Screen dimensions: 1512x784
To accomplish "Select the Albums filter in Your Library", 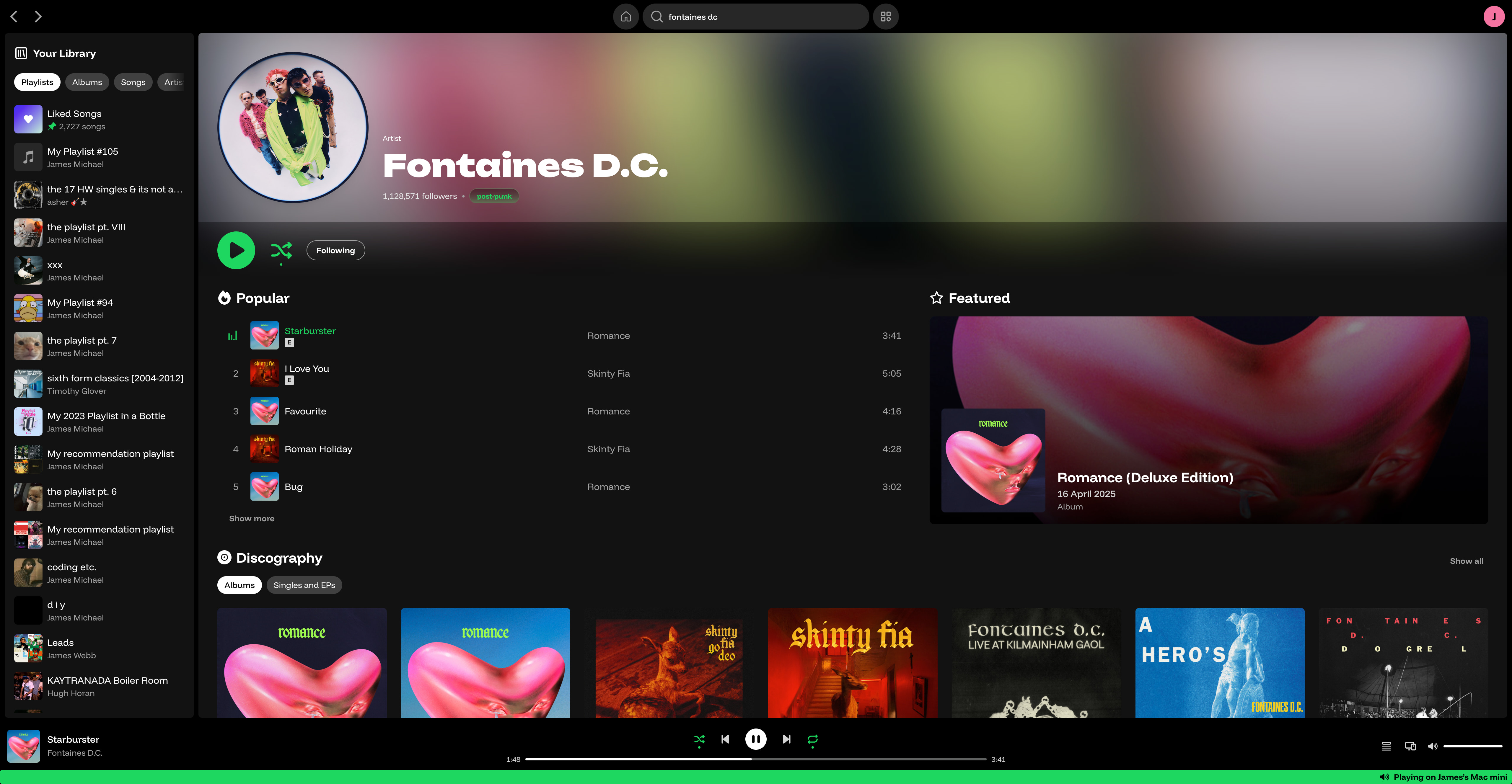I will [87, 82].
